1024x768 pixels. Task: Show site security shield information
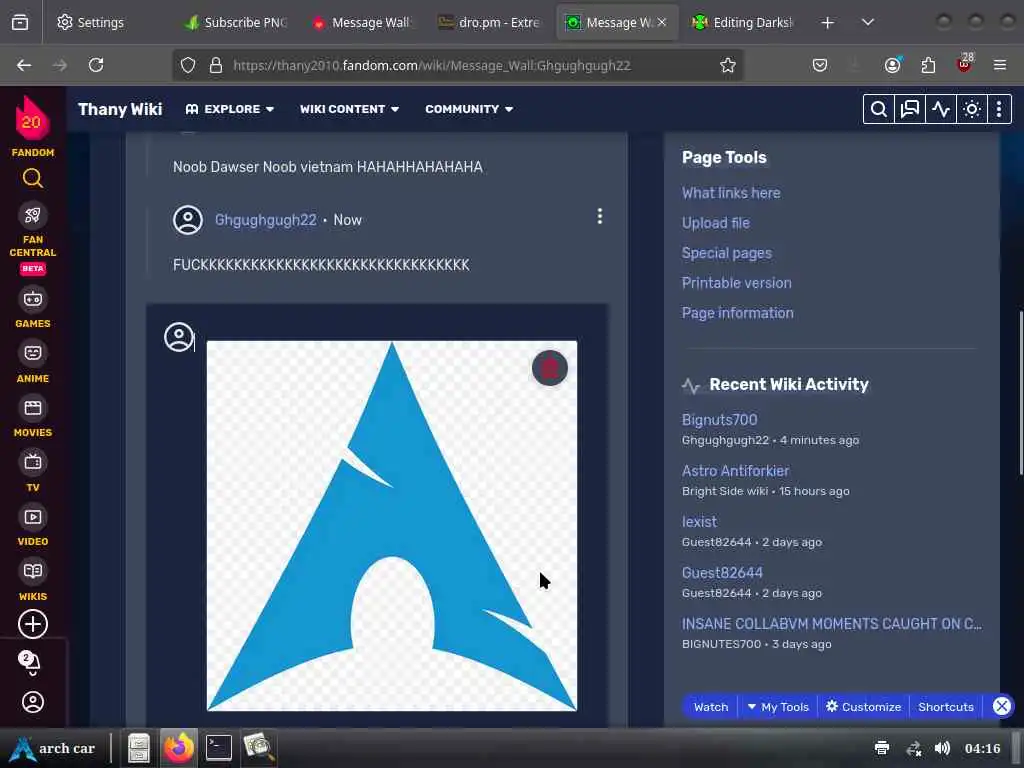188,65
